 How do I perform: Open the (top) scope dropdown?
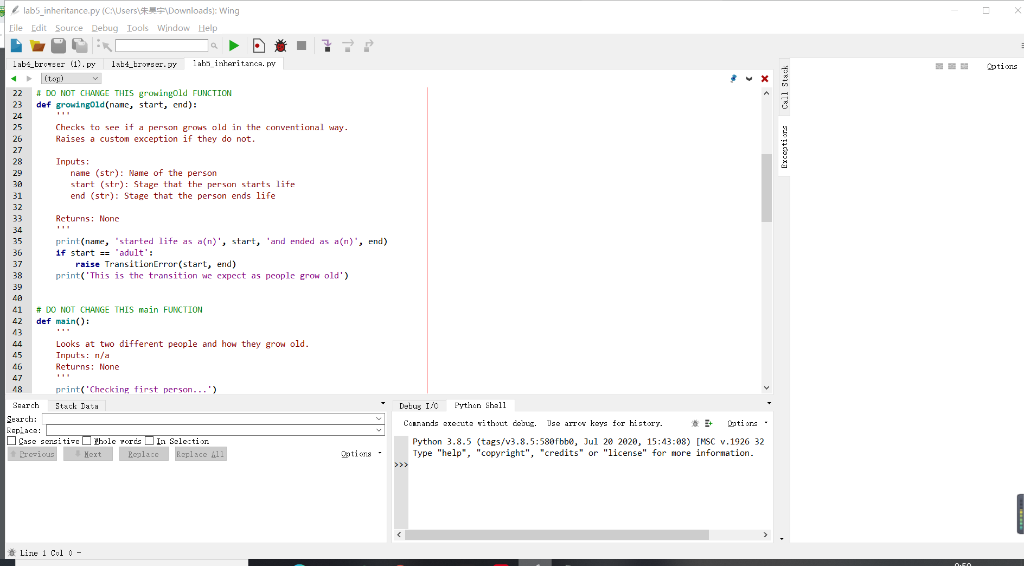click(69, 78)
